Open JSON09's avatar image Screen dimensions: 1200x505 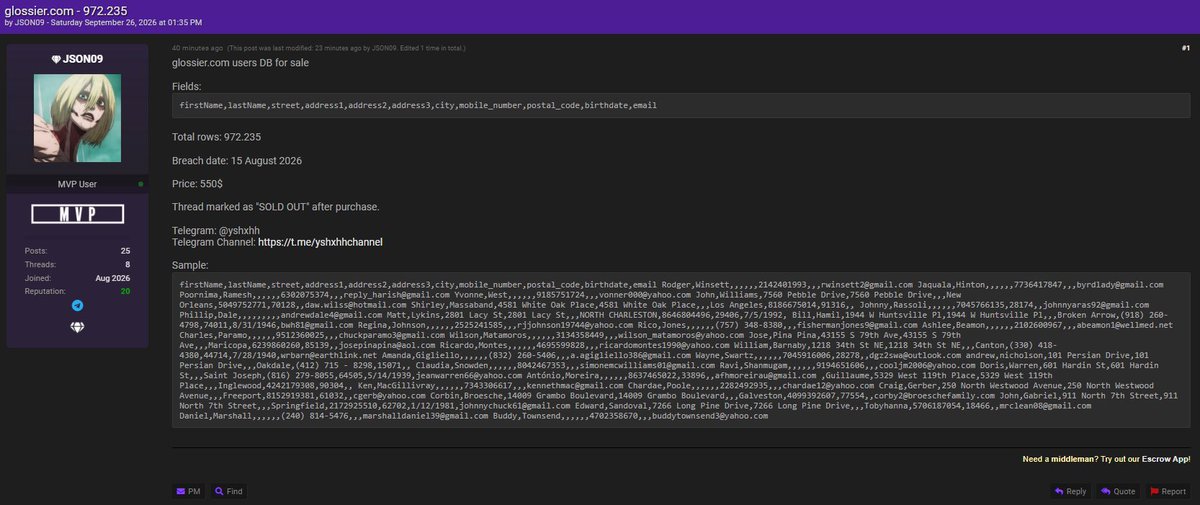coord(78,119)
